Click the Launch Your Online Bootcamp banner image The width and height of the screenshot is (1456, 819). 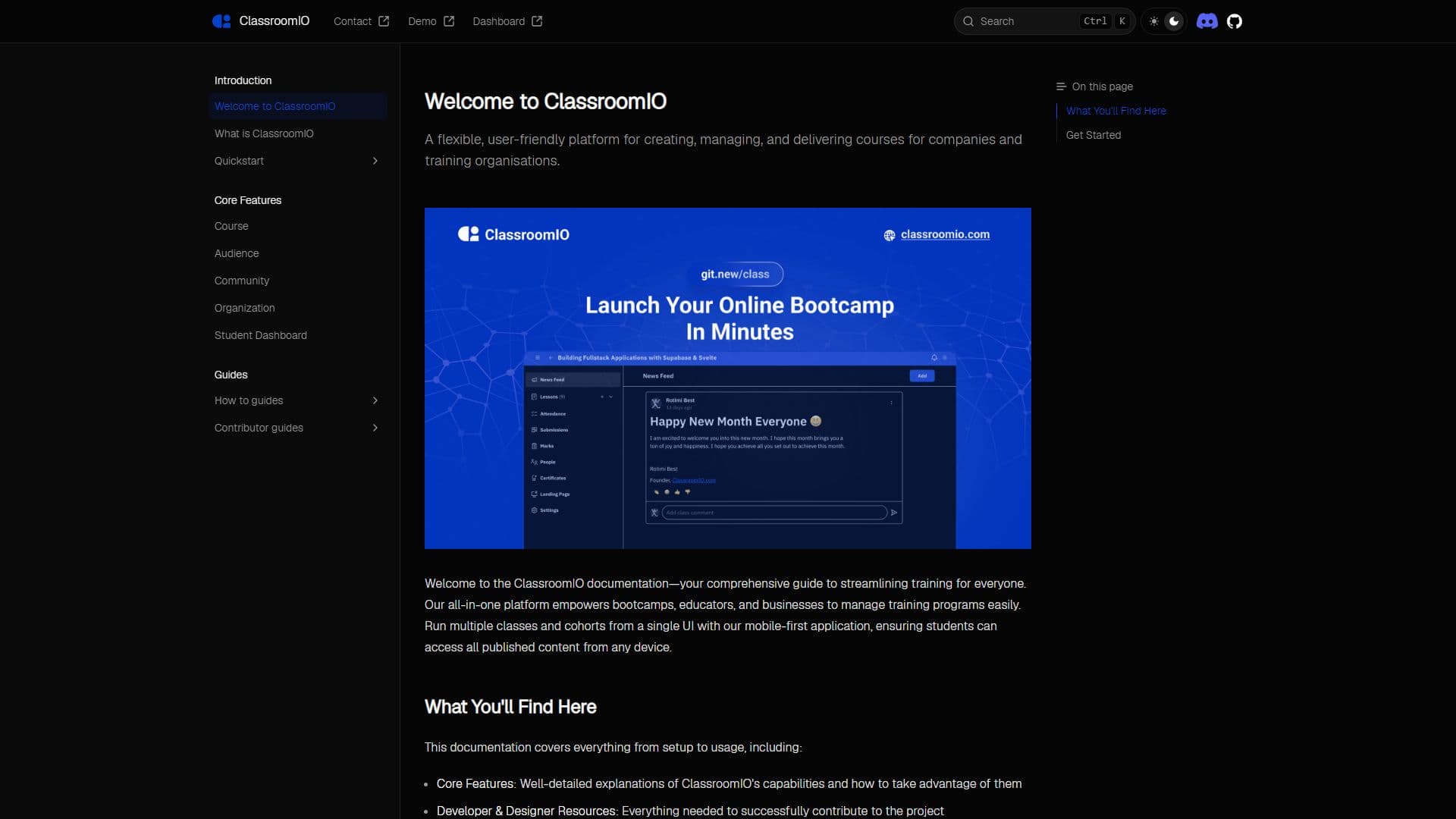(x=728, y=378)
